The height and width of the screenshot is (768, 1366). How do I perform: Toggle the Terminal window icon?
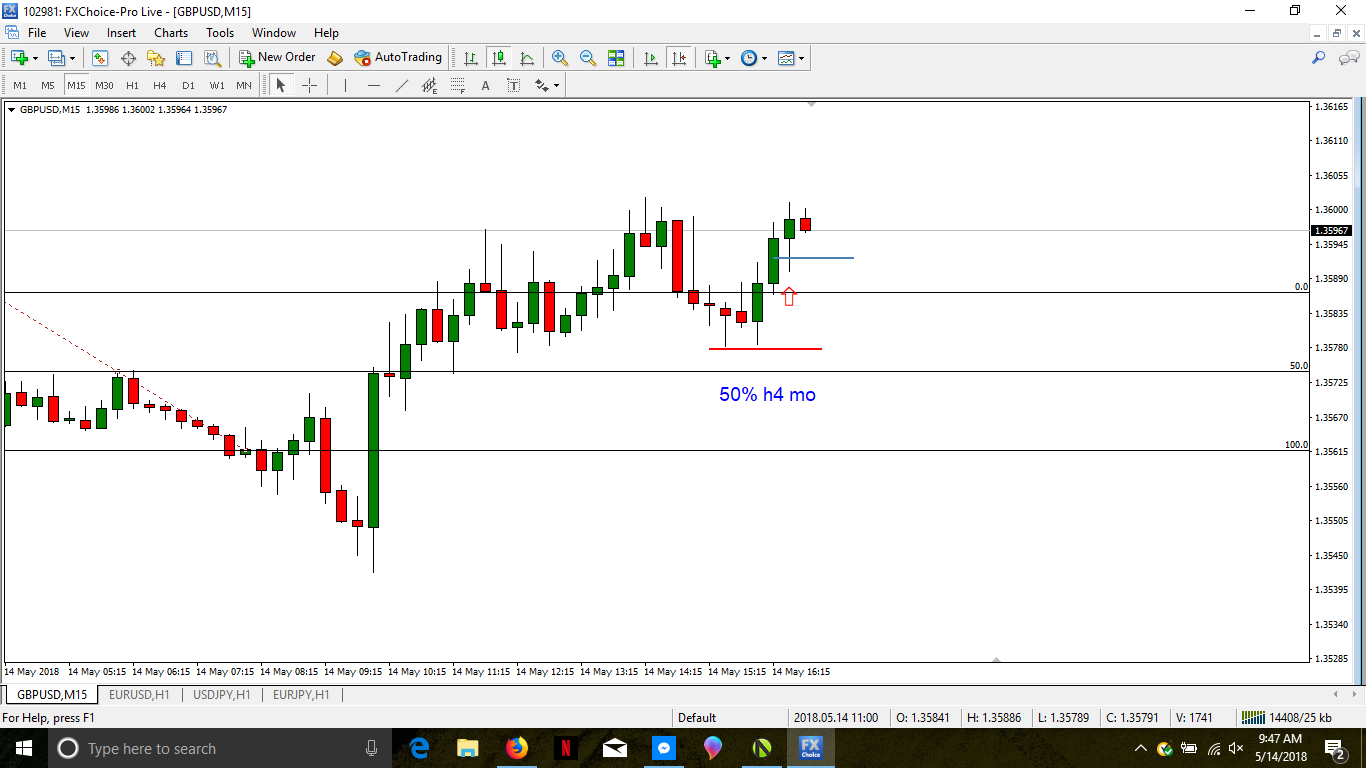pos(184,58)
